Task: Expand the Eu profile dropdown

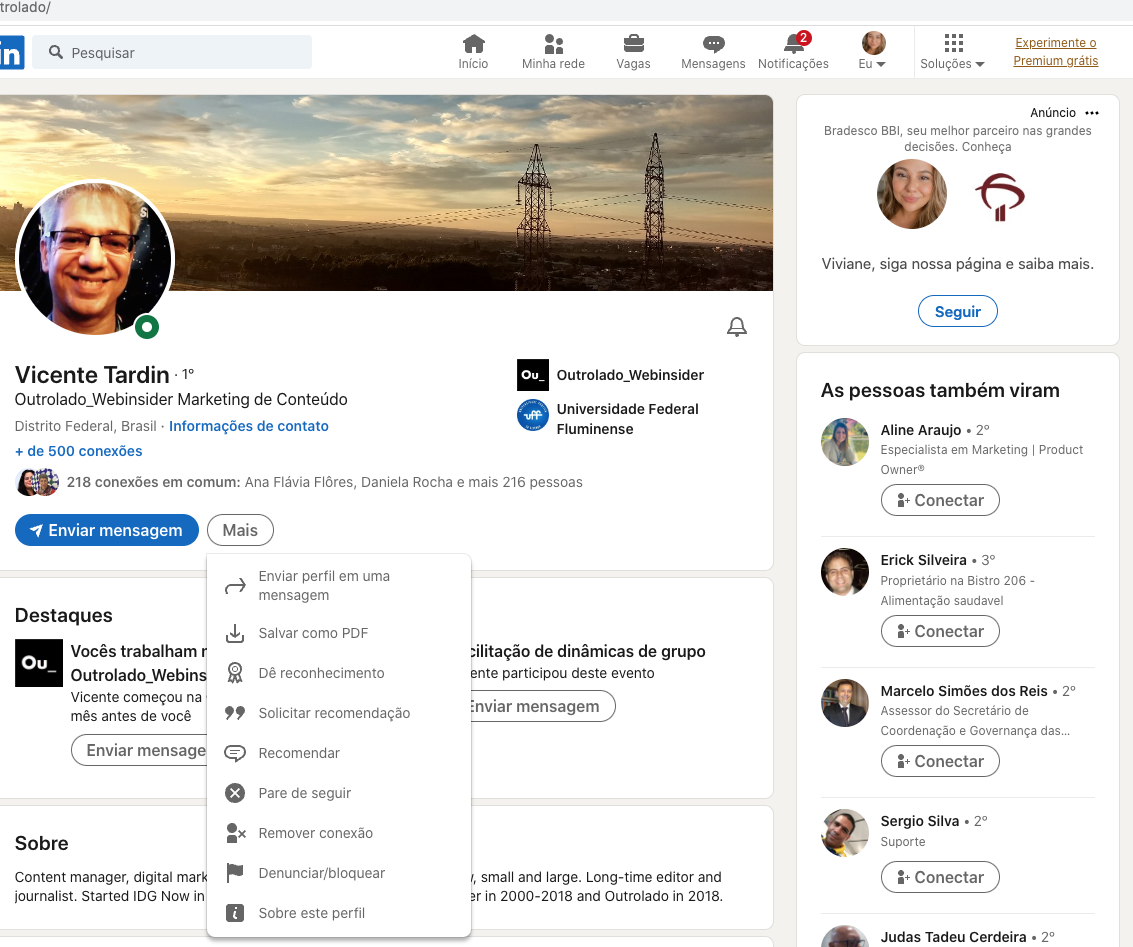Action: [873, 52]
